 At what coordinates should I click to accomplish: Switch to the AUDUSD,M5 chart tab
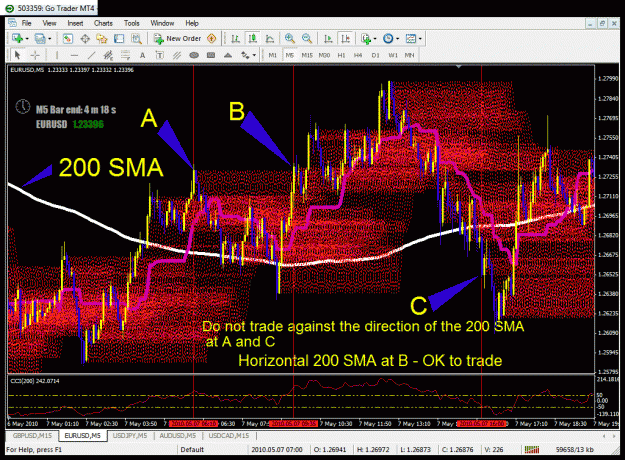[177, 436]
